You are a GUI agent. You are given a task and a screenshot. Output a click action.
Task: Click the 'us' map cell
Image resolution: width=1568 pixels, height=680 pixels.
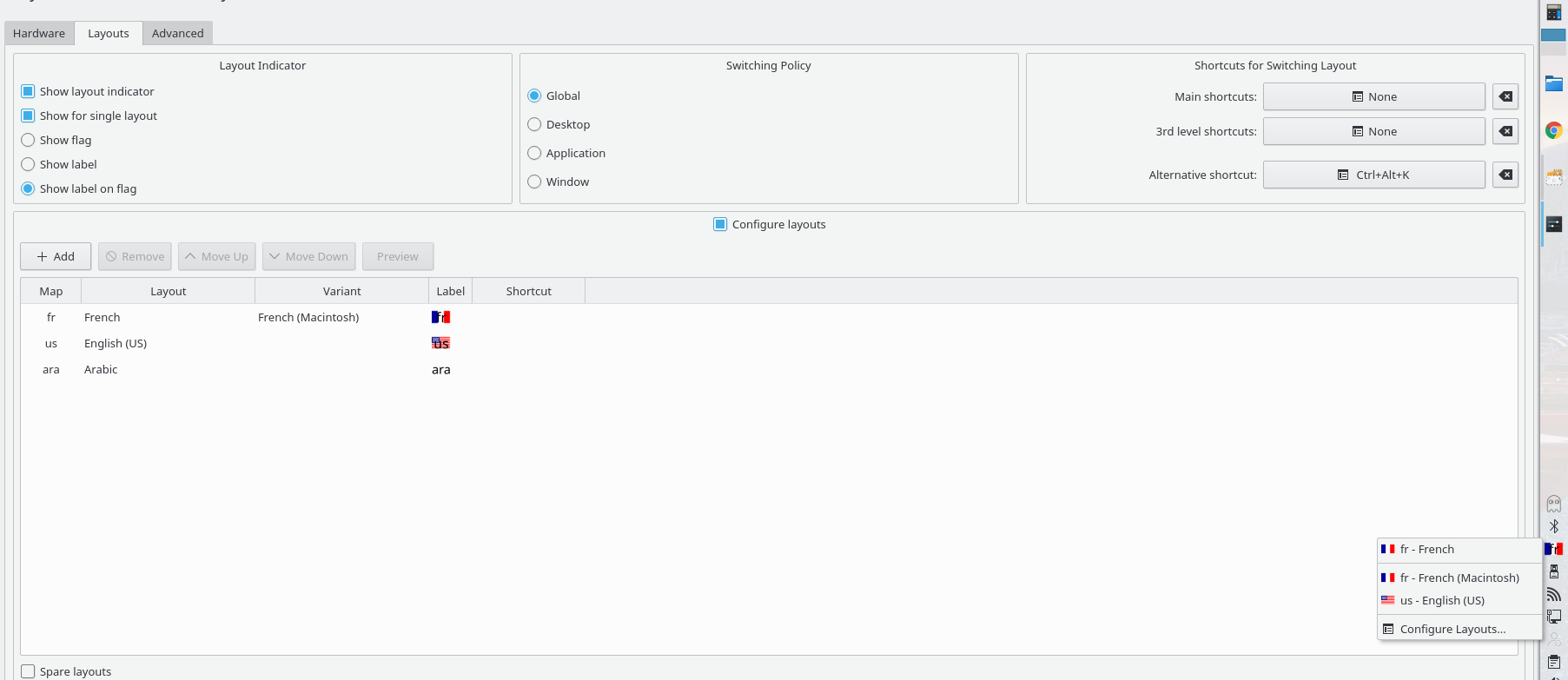pyautogui.click(x=51, y=343)
